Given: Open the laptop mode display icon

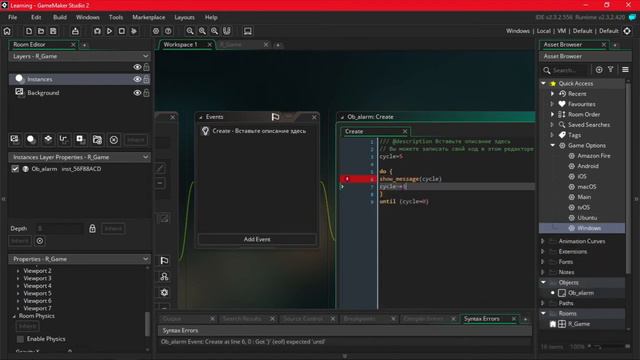Looking at the screenshot, I should point(248,31).
